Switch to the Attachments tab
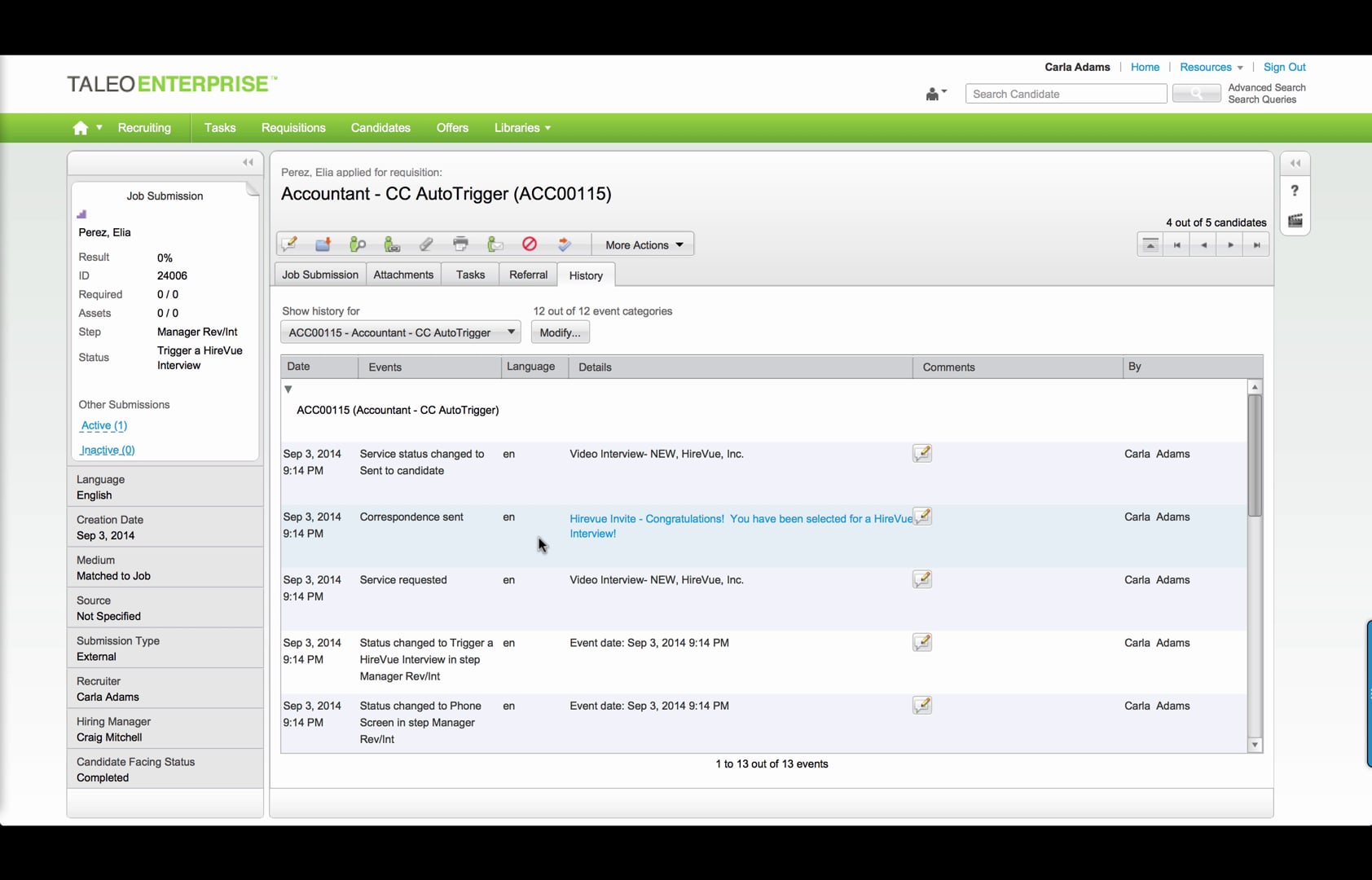The height and width of the screenshot is (880, 1372). pyautogui.click(x=403, y=275)
